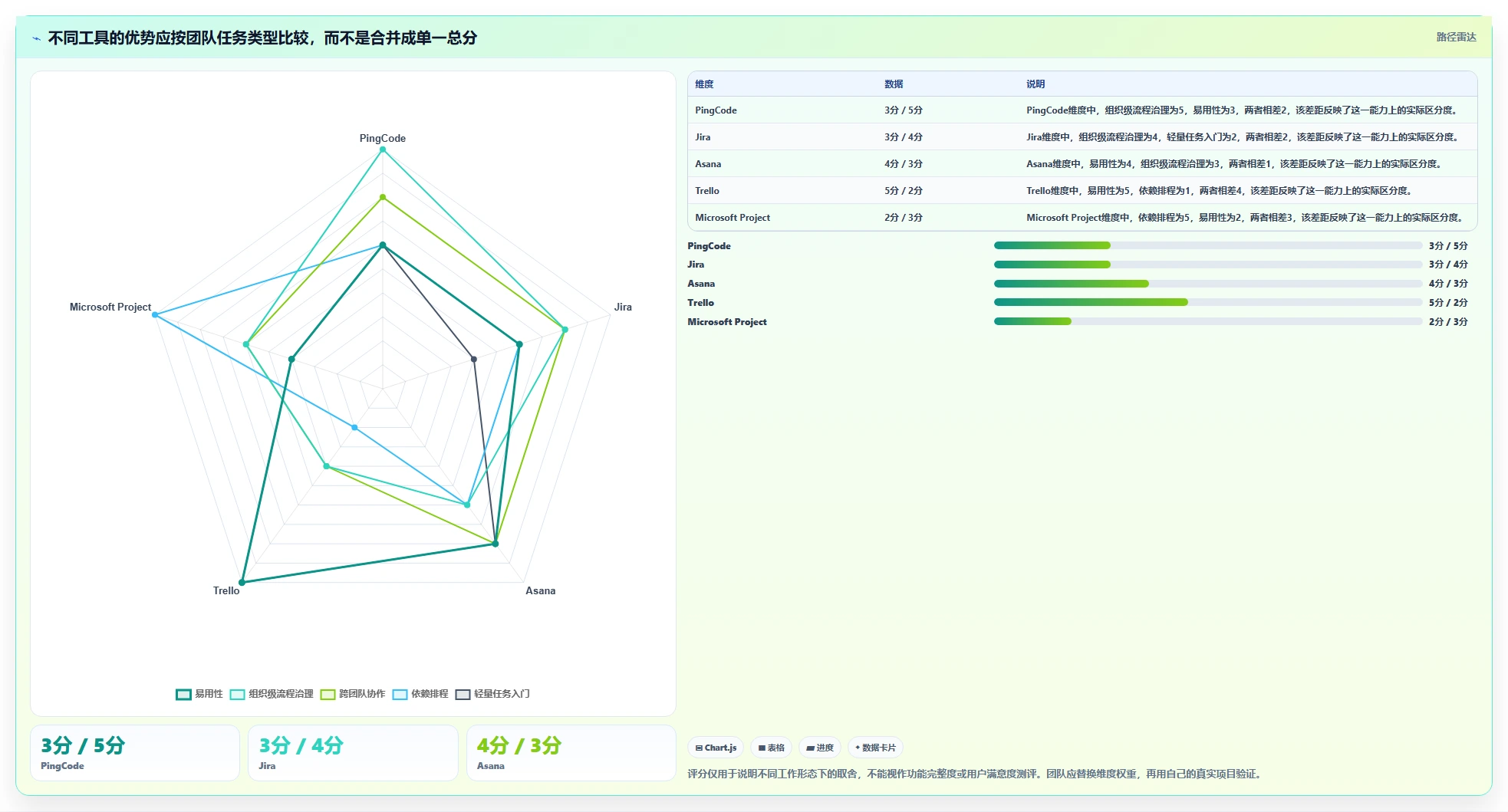Click the Jira progress bar
Image resolution: width=1508 pixels, height=812 pixels.
pos(1207,265)
